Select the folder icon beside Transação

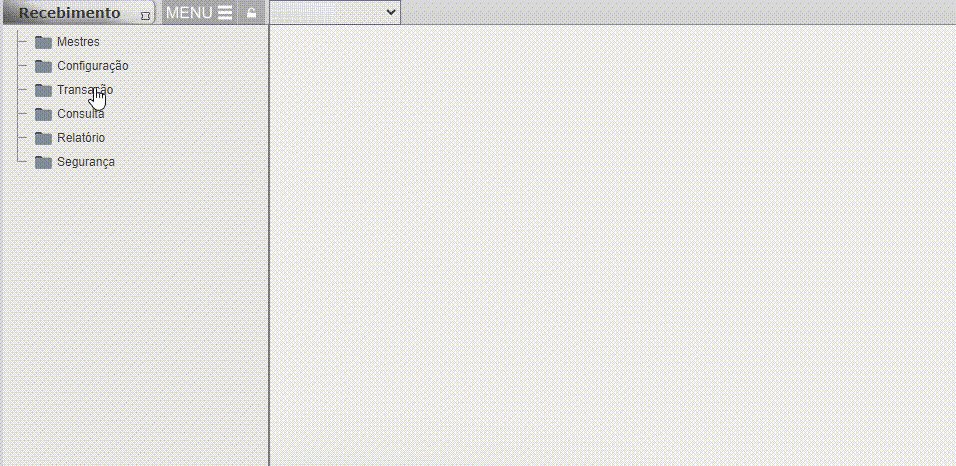click(x=43, y=90)
